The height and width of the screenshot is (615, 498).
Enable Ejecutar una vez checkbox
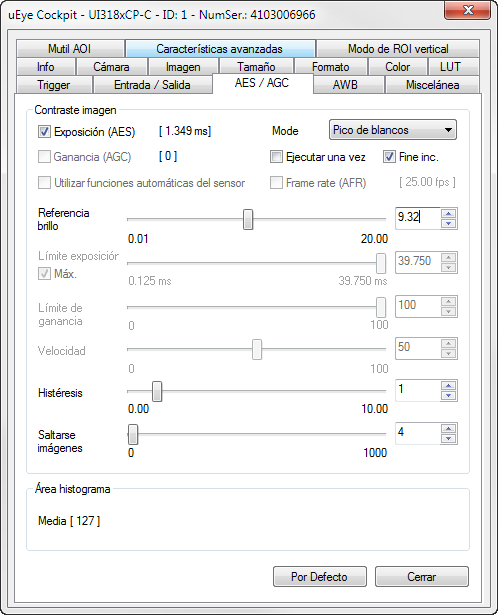coord(276,157)
